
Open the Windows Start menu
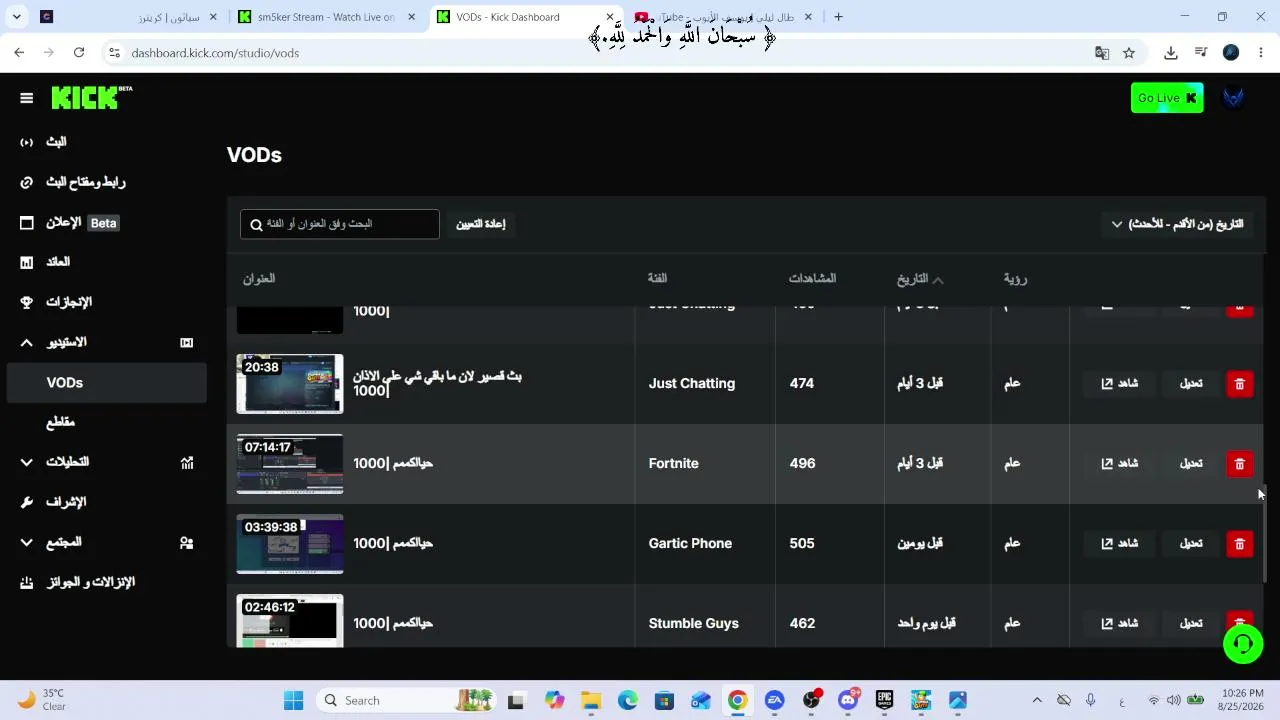click(293, 701)
